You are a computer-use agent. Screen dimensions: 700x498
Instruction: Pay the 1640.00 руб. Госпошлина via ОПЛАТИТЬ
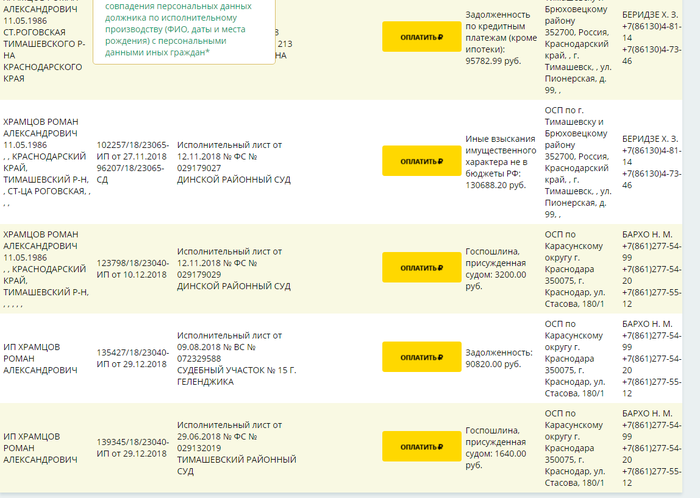click(x=421, y=446)
